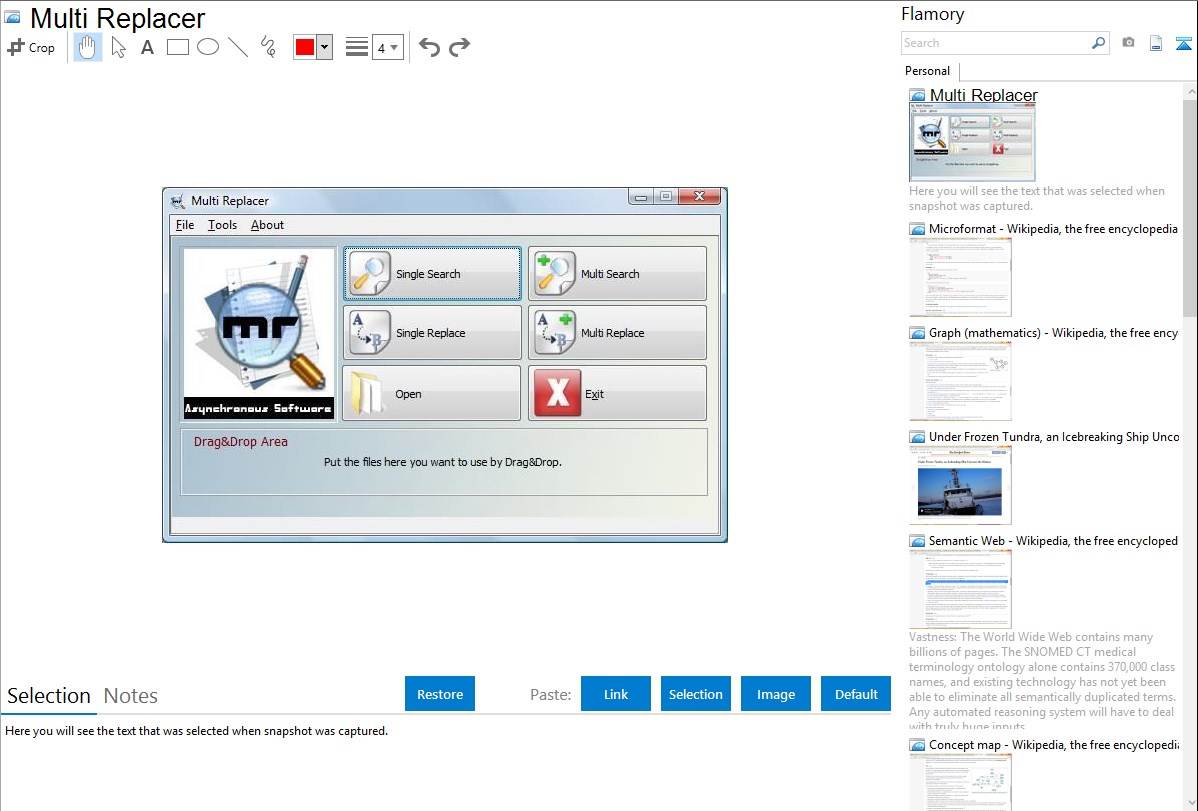Pick the rectangle shape tool

coord(178,47)
